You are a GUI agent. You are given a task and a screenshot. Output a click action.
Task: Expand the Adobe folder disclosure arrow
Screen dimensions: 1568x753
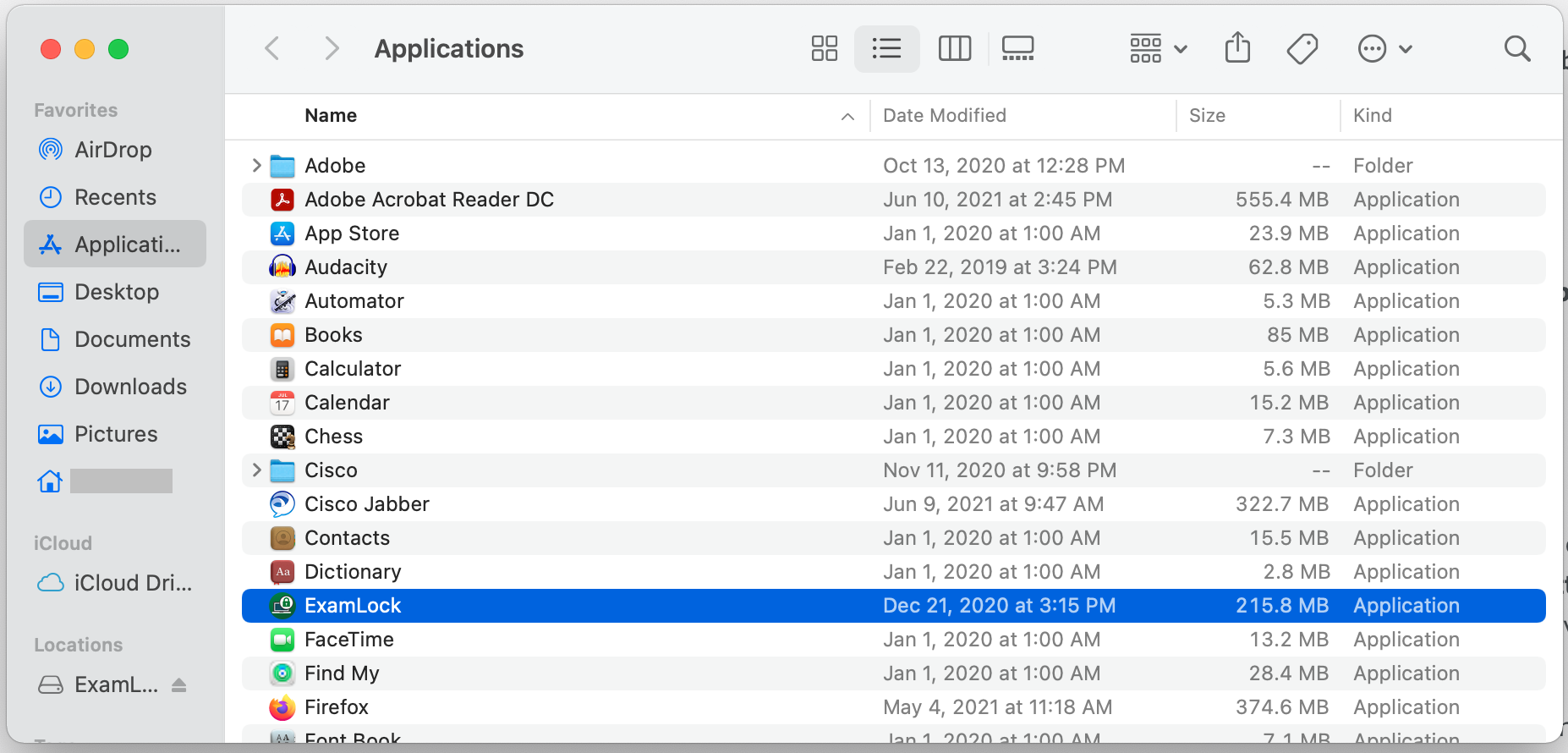(x=256, y=165)
